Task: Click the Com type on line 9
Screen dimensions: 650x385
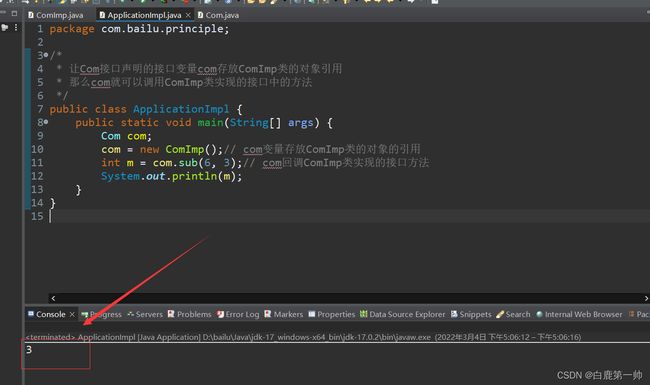Action: click(111, 136)
